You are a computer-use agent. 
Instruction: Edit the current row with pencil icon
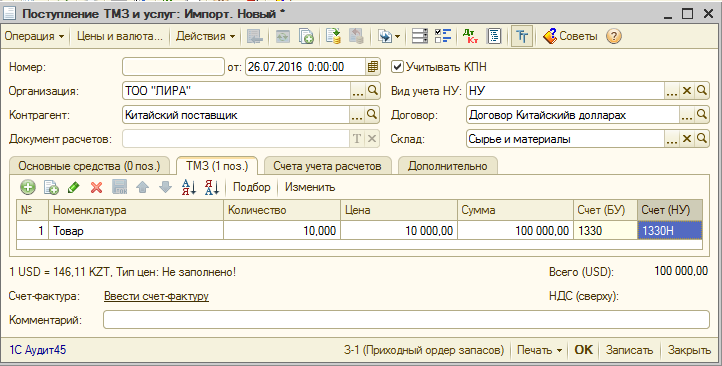point(74,187)
